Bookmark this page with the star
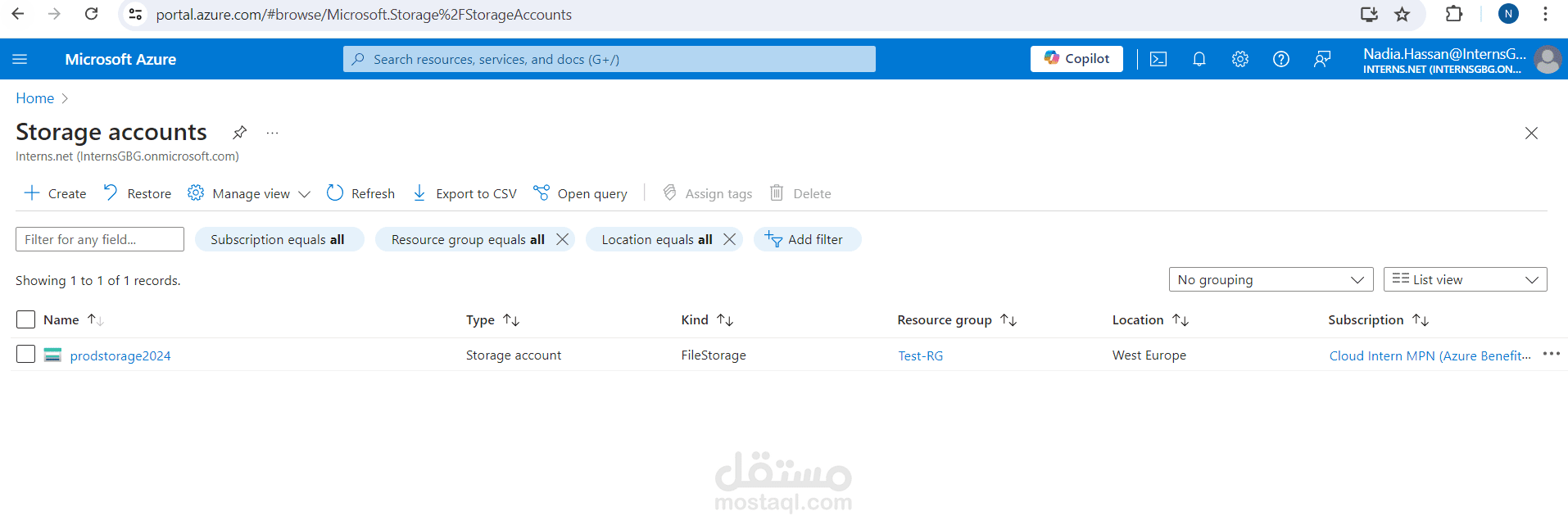The height and width of the screenshot is (525, 1568). click(x=1403, y=14)
